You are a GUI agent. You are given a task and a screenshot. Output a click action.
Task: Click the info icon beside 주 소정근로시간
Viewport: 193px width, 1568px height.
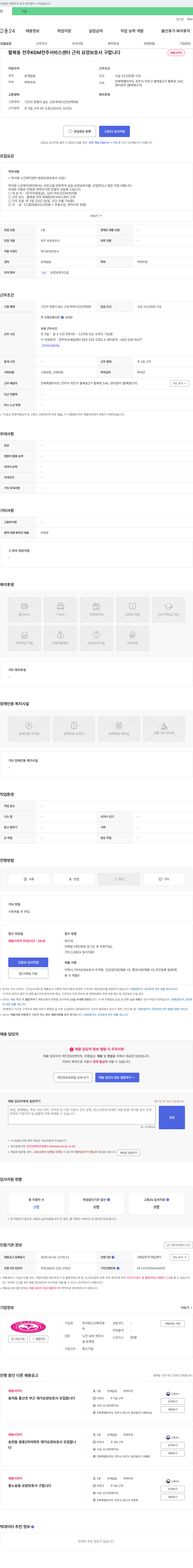62,317
